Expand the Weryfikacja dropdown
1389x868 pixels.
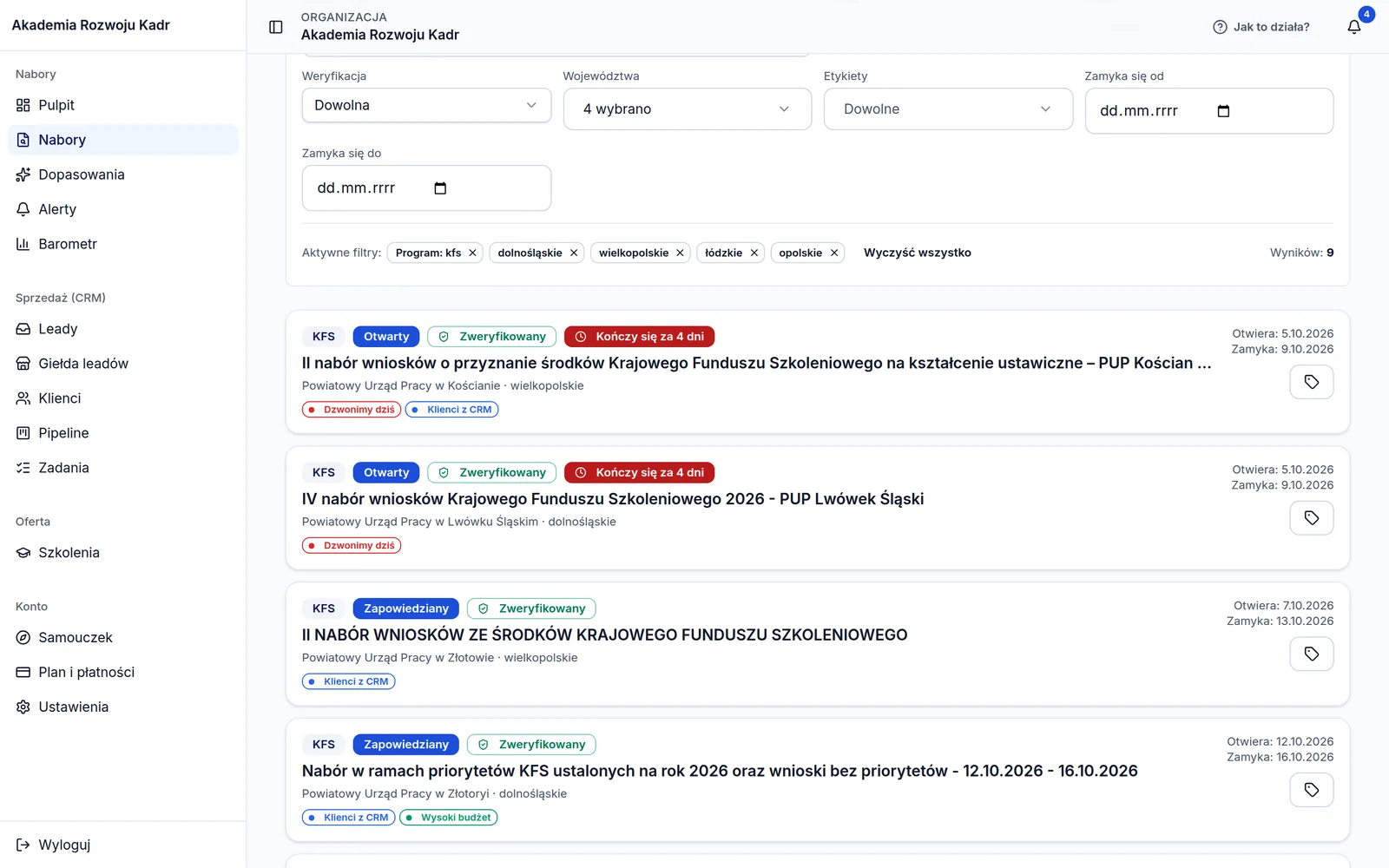point(426,105)
